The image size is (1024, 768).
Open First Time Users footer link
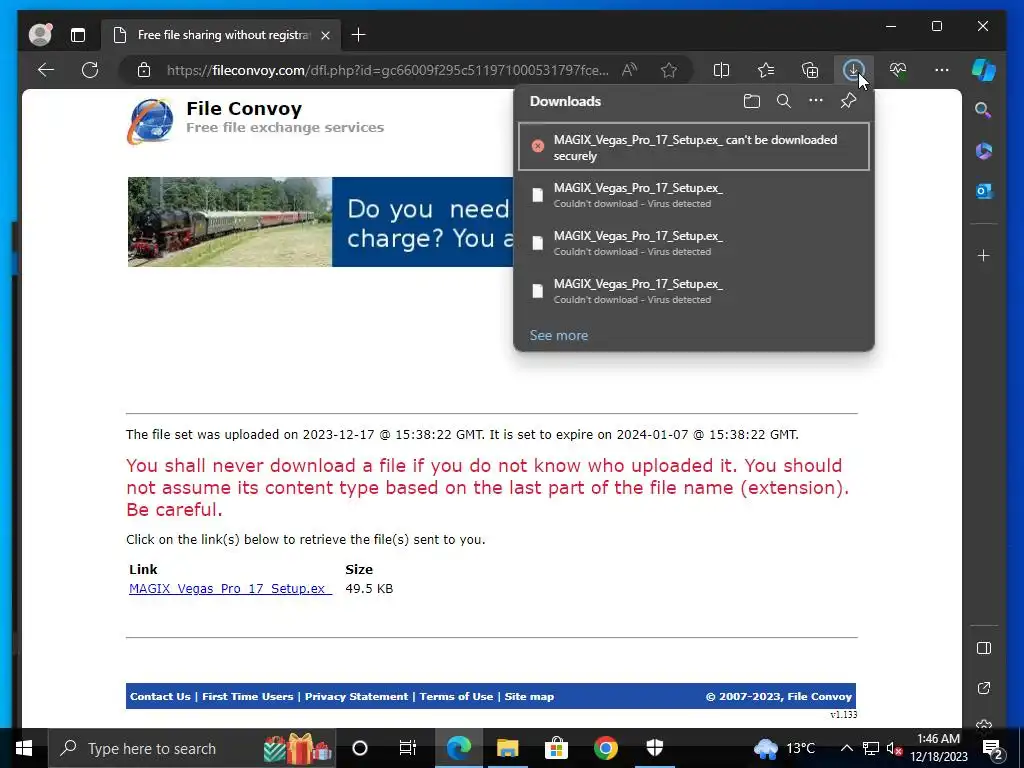[248, 696]
